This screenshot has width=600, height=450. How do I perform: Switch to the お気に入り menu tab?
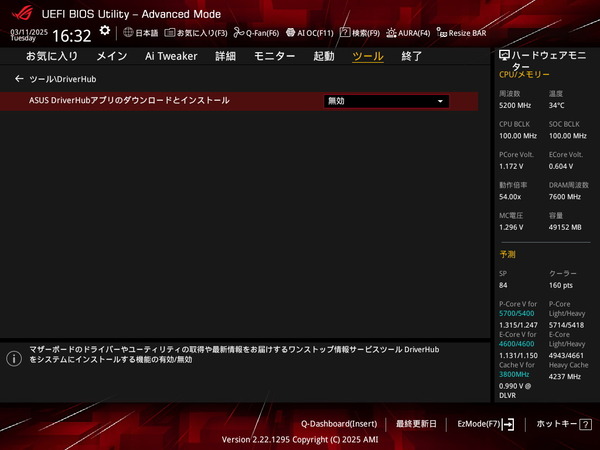point(51,56)
